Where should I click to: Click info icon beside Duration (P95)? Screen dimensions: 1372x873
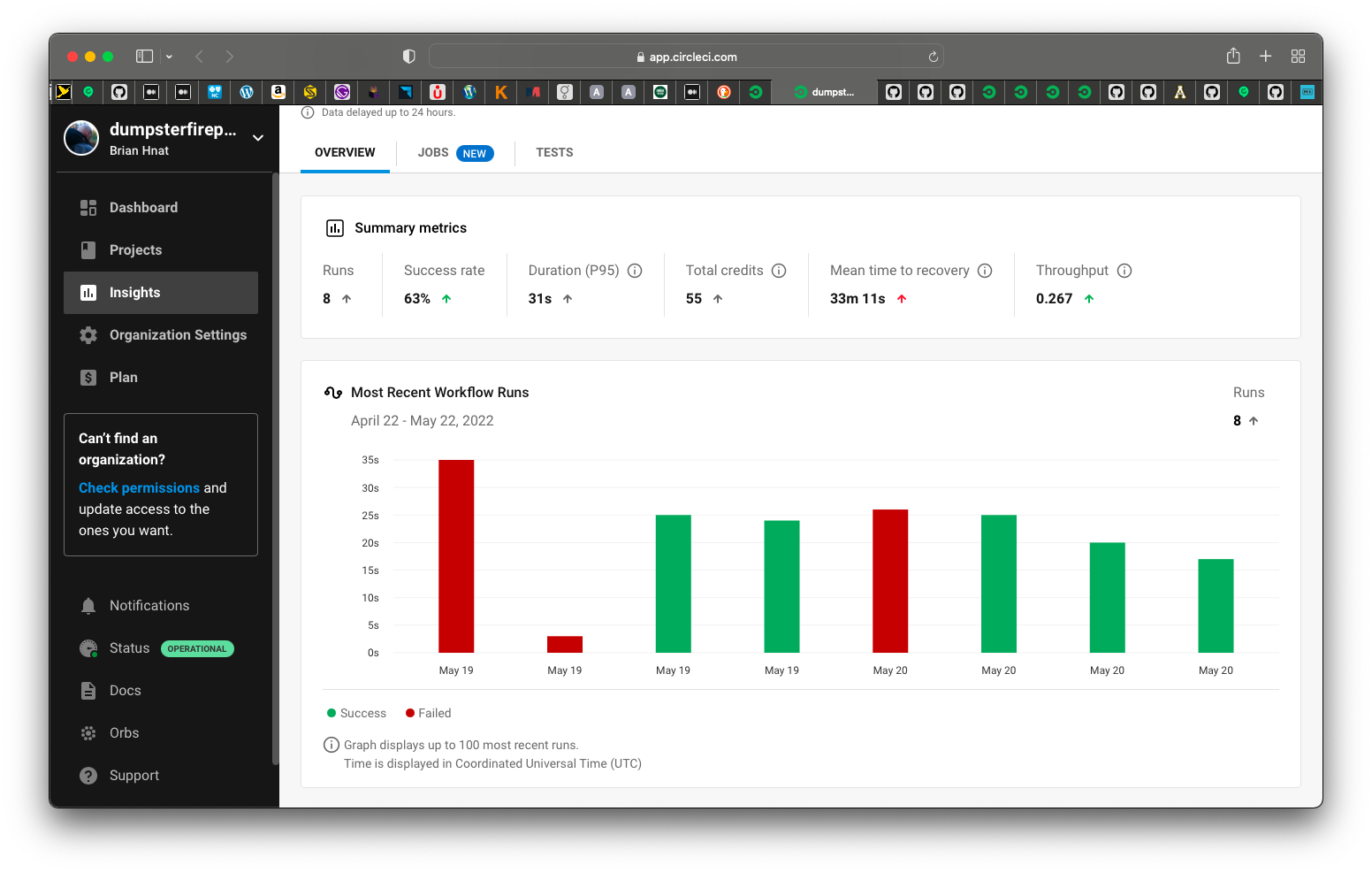tap(635, 271)
